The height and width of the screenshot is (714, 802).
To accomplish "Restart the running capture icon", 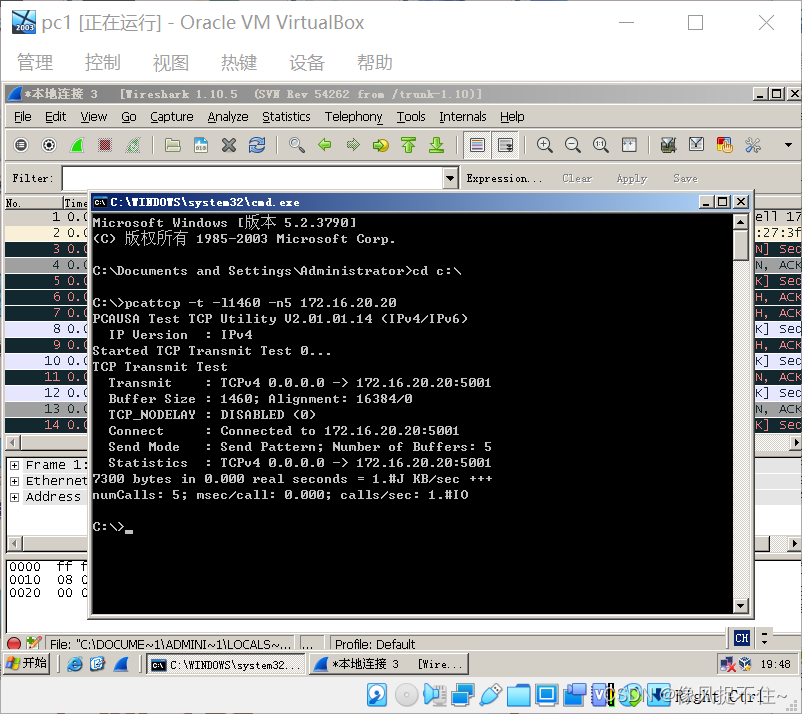I will (133, 145).
